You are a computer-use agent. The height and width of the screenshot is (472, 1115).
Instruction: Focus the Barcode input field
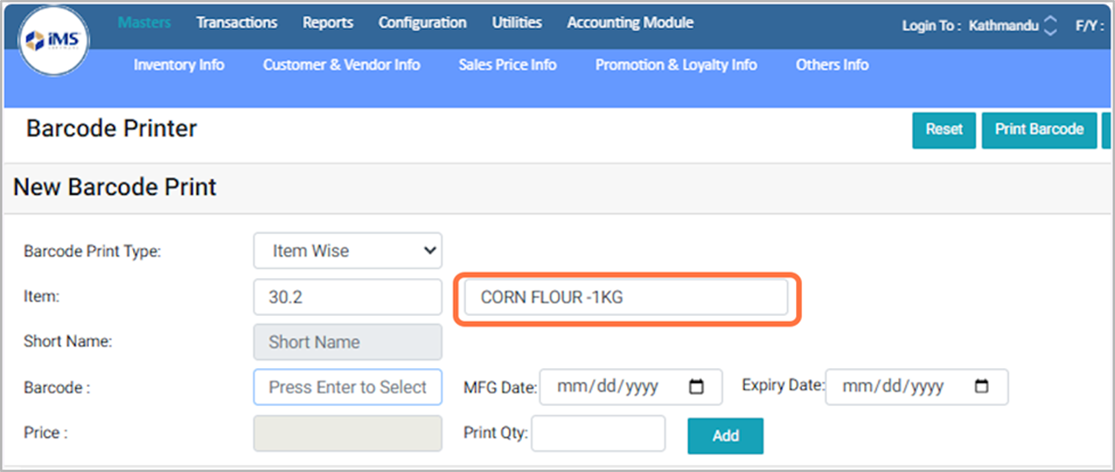click(x=347, y=387)
